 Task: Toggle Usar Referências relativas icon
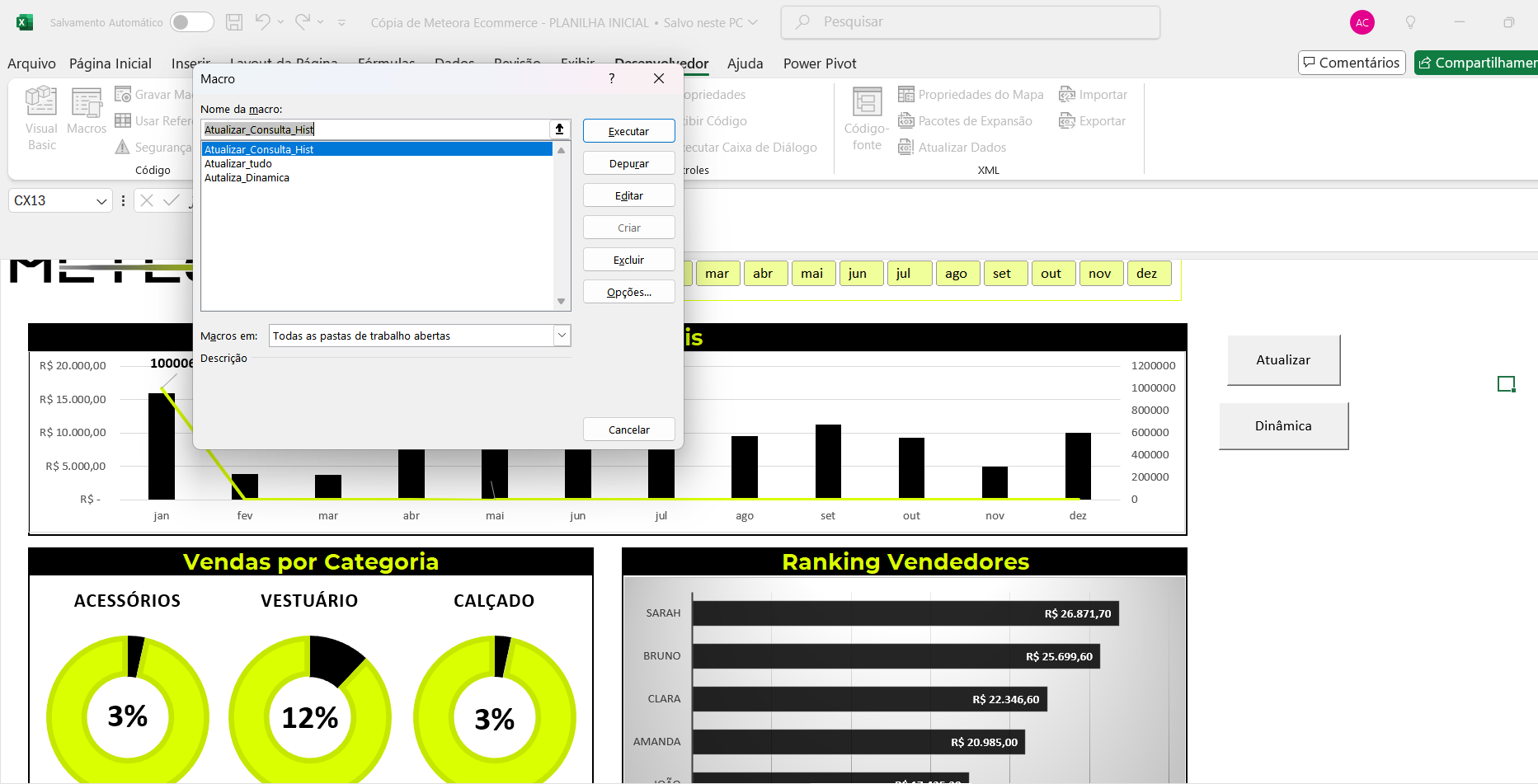pyautogui.click(x=123, y=120)
